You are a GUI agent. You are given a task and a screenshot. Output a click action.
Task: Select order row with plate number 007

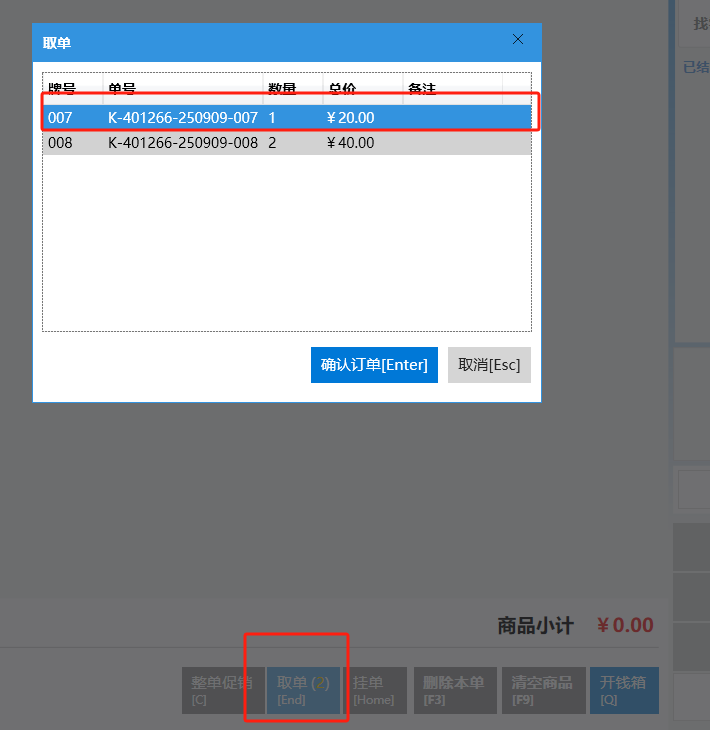click(x=60, y=118)
